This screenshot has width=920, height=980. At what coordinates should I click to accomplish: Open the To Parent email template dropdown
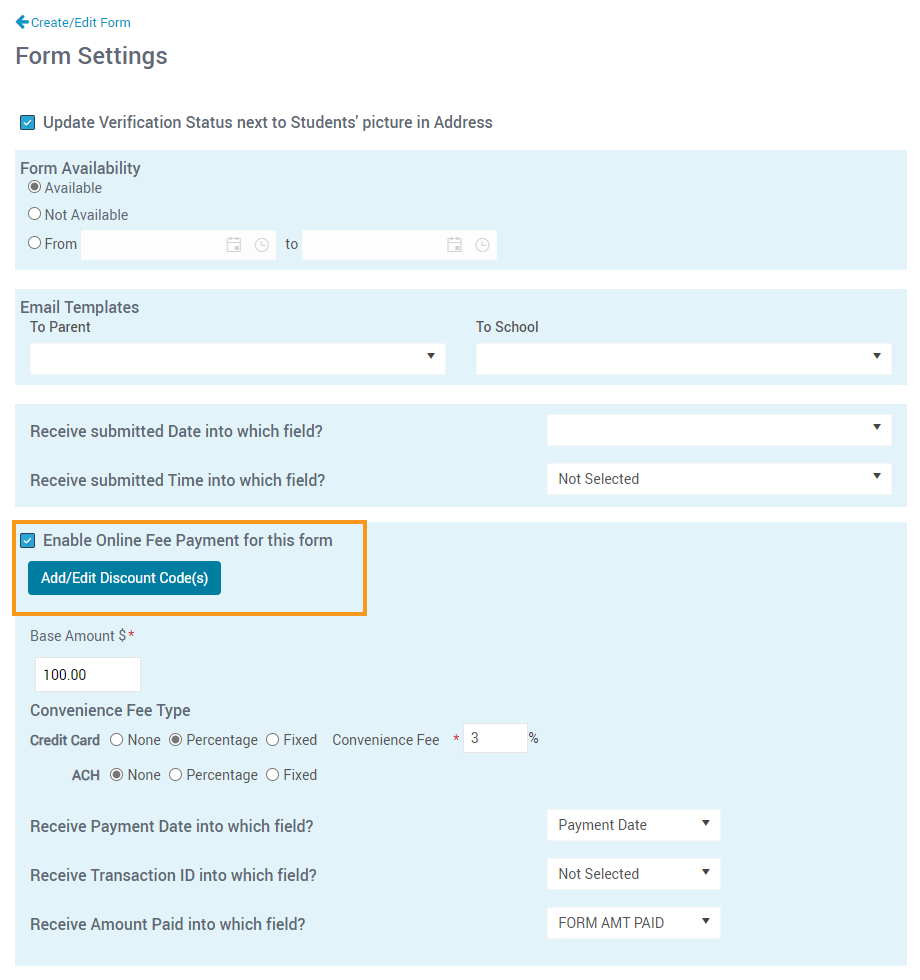pyautogui.click(x=238, y=359)
